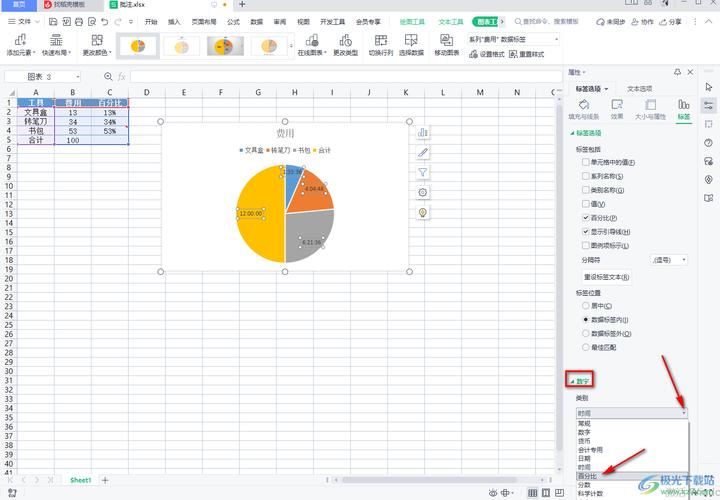
Task: Open the 填充与线条 fill and line icon
Action: click(x=584, y=104)
